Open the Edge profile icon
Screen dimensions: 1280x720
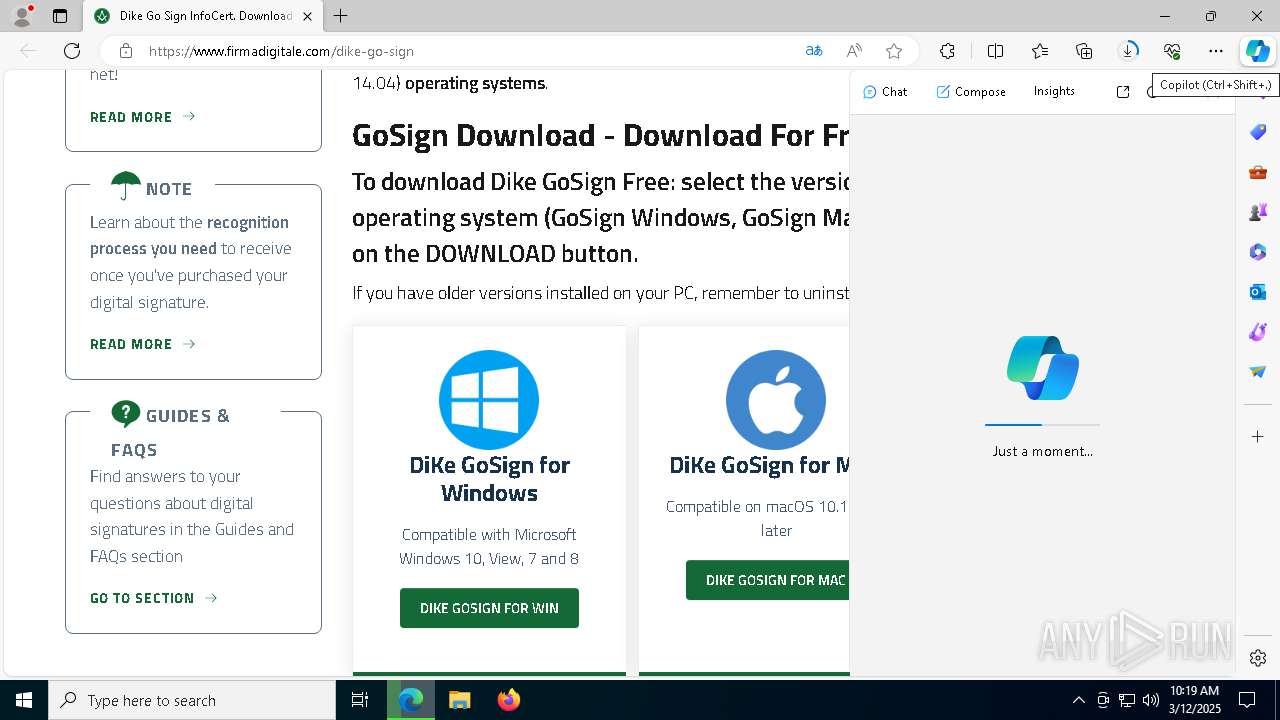[x=22, y=16]
